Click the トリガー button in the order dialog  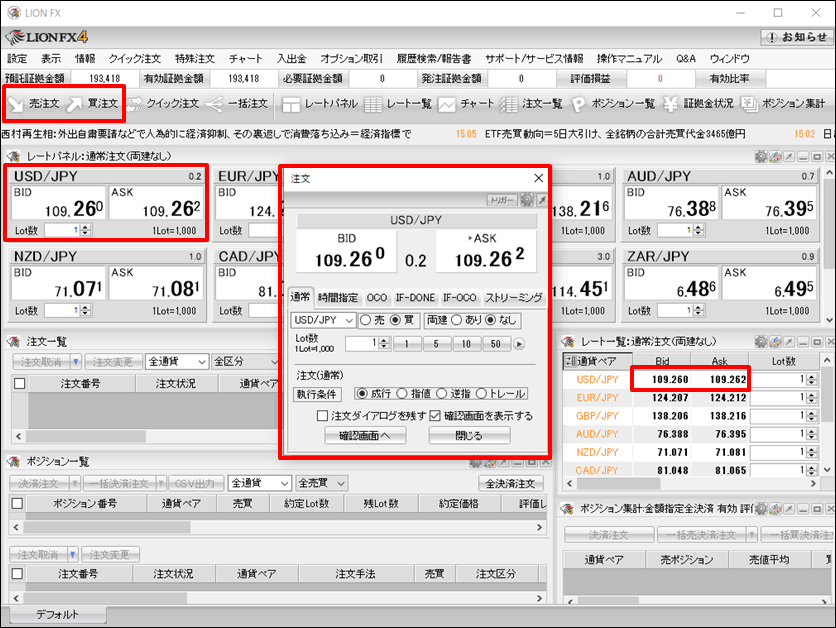click(502, 200)
